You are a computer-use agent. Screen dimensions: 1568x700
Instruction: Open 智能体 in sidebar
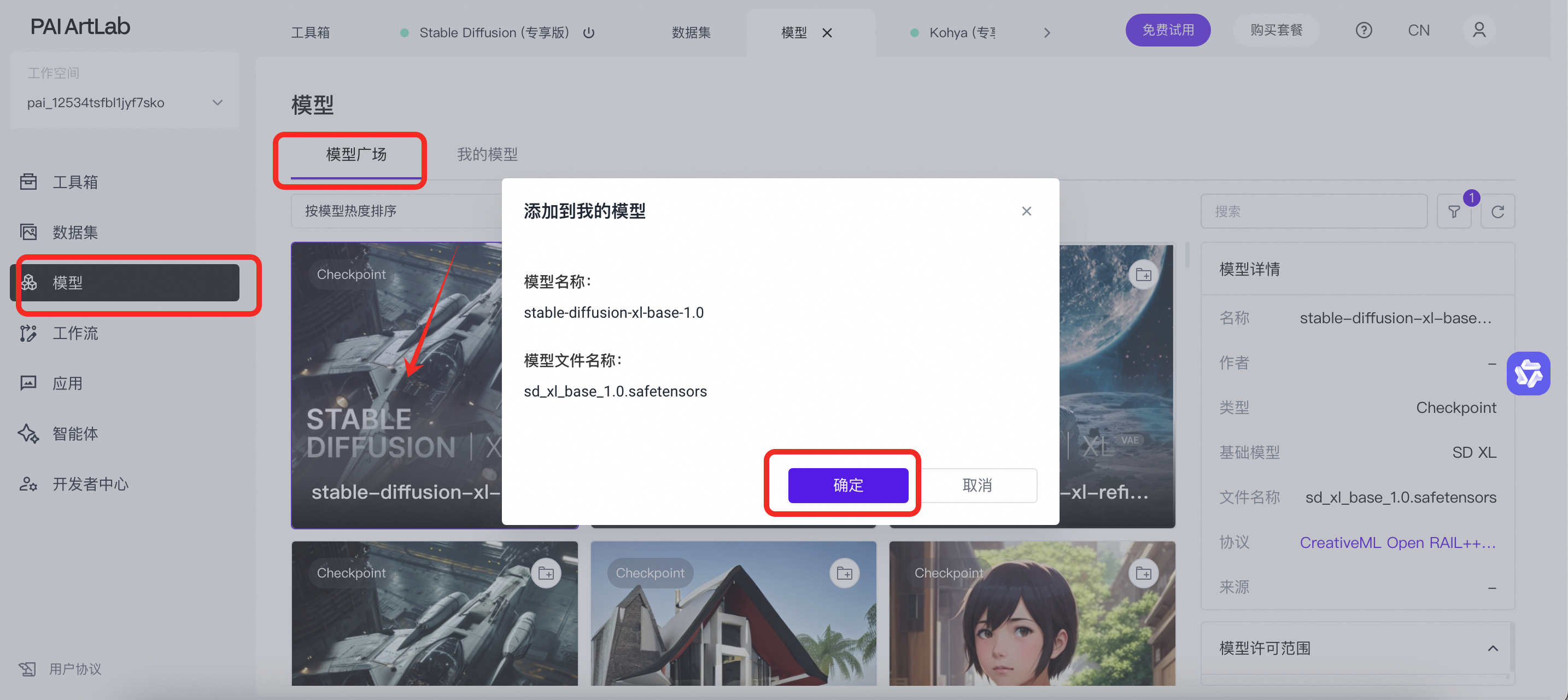tap(75, 433)
